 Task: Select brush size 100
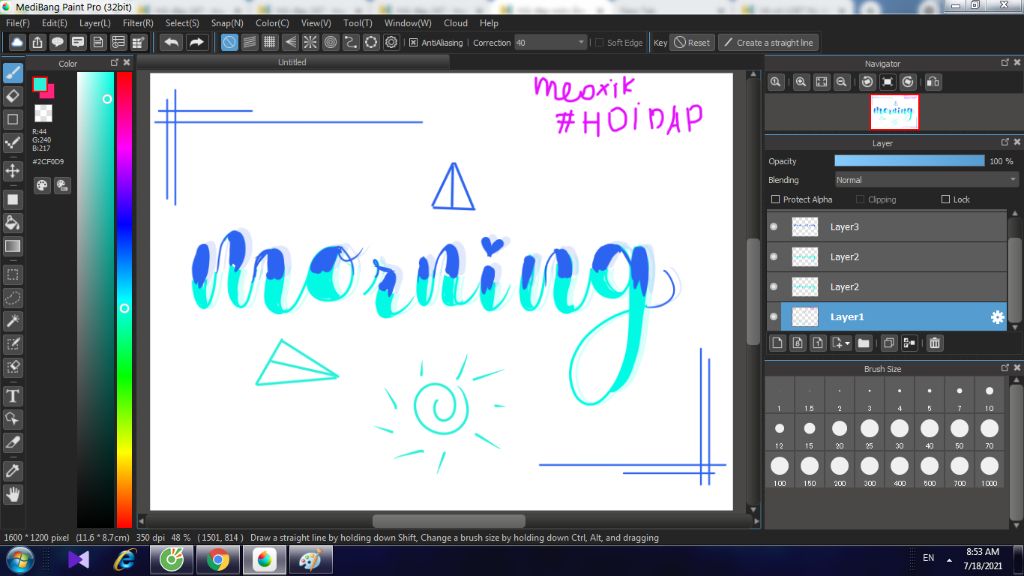tap(780, 472)
